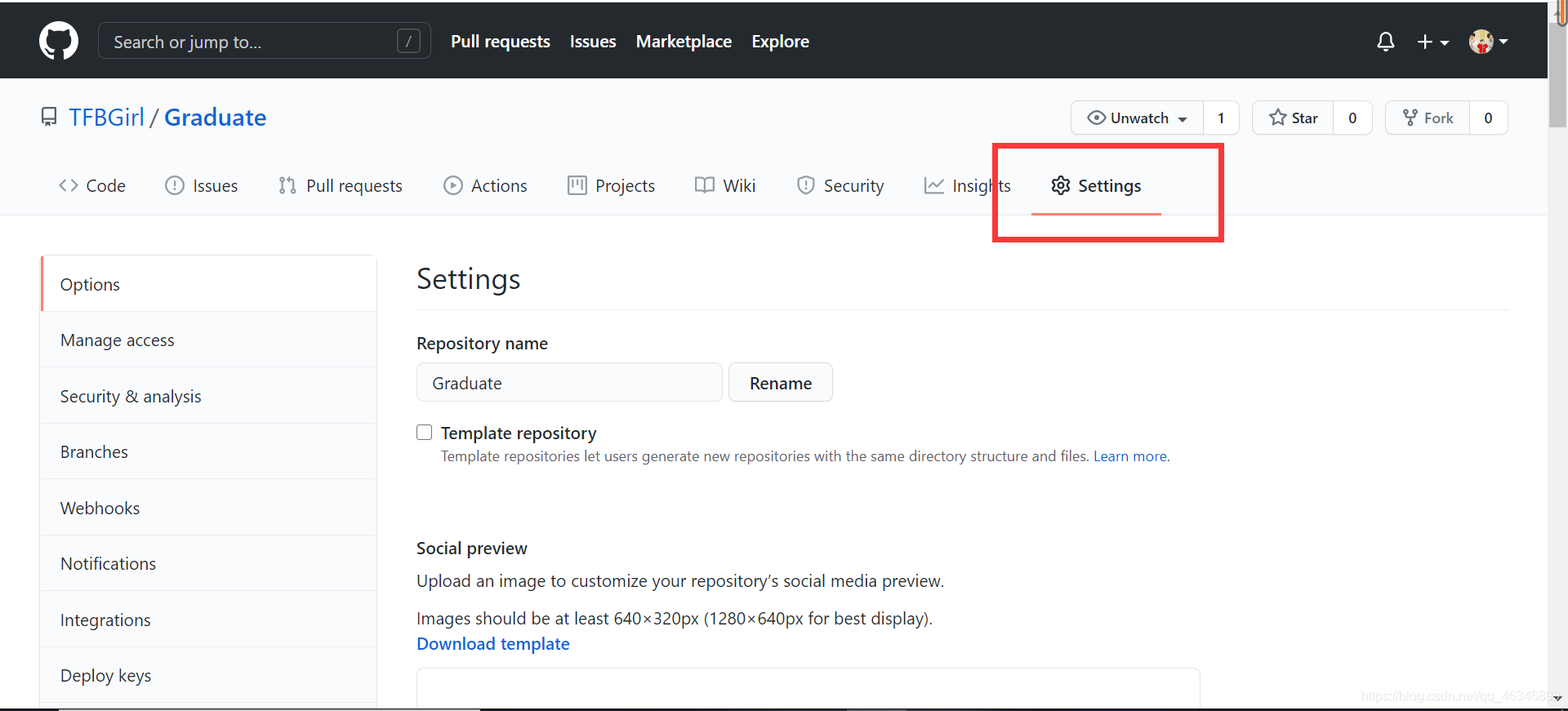Click the Fork button
The height and width of the screenshot is (711, 1568).
(1428, 118)
